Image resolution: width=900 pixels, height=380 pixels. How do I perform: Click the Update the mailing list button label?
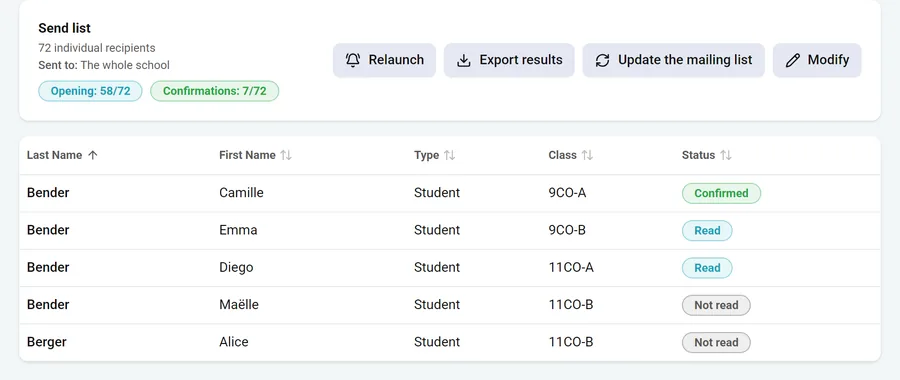coord(685,60)
